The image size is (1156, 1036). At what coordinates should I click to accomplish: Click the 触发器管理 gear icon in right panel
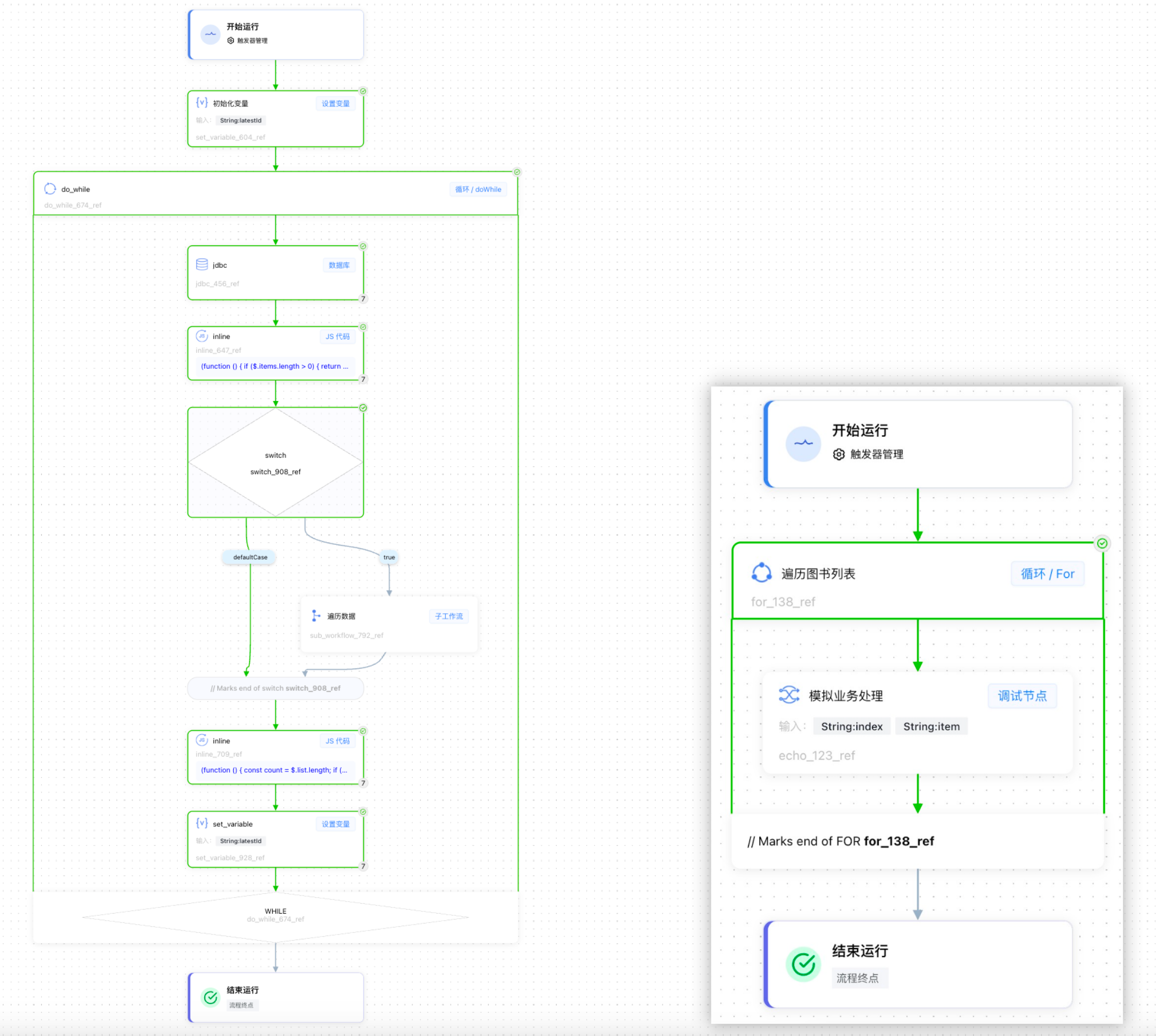tap(838, 454)
